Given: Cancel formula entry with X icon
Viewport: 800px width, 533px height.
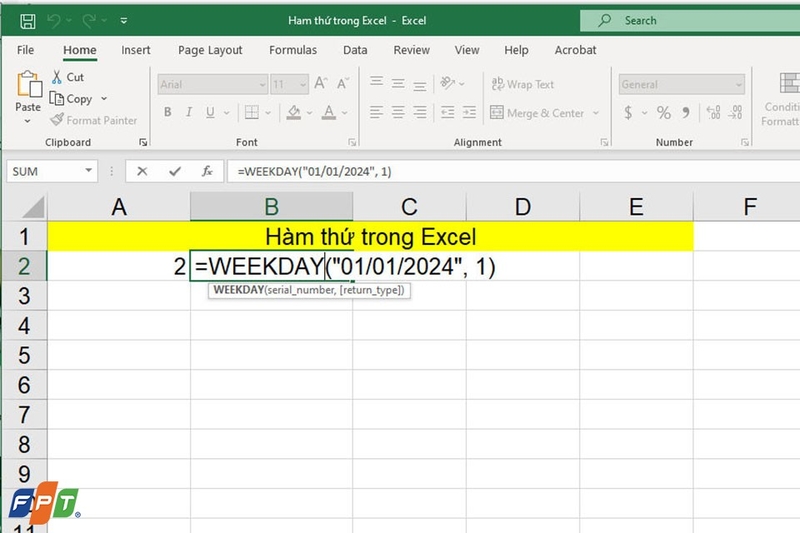Looking at the screenshot, I should coord(142,171).
